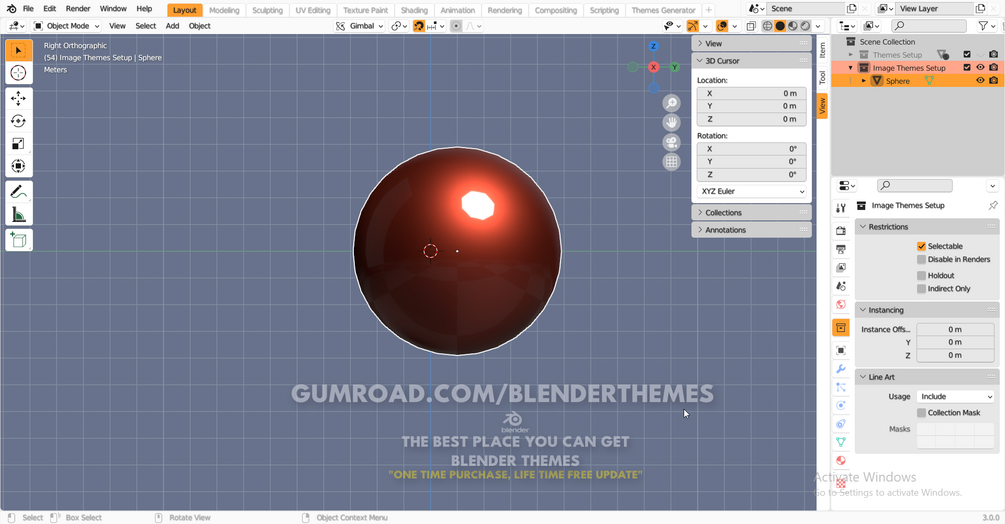The width and height of the screenshot is (1005, 524).
Task: Click the zoom magnifier viewport gizmo
Action: pos(671,103)
